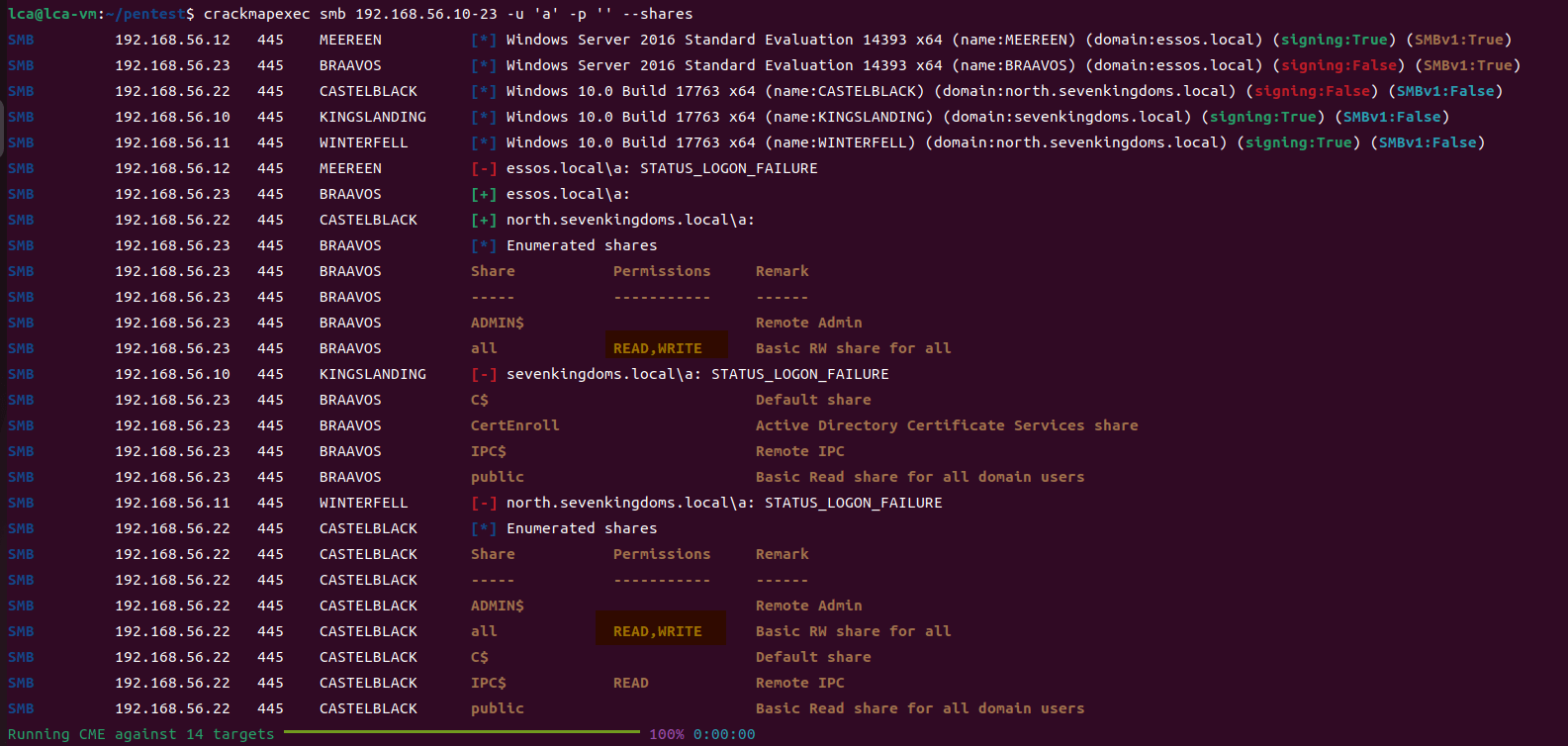Click the 100% progress indicator
The height and width of the screenshot is (746, 1568).
(666, 734)
